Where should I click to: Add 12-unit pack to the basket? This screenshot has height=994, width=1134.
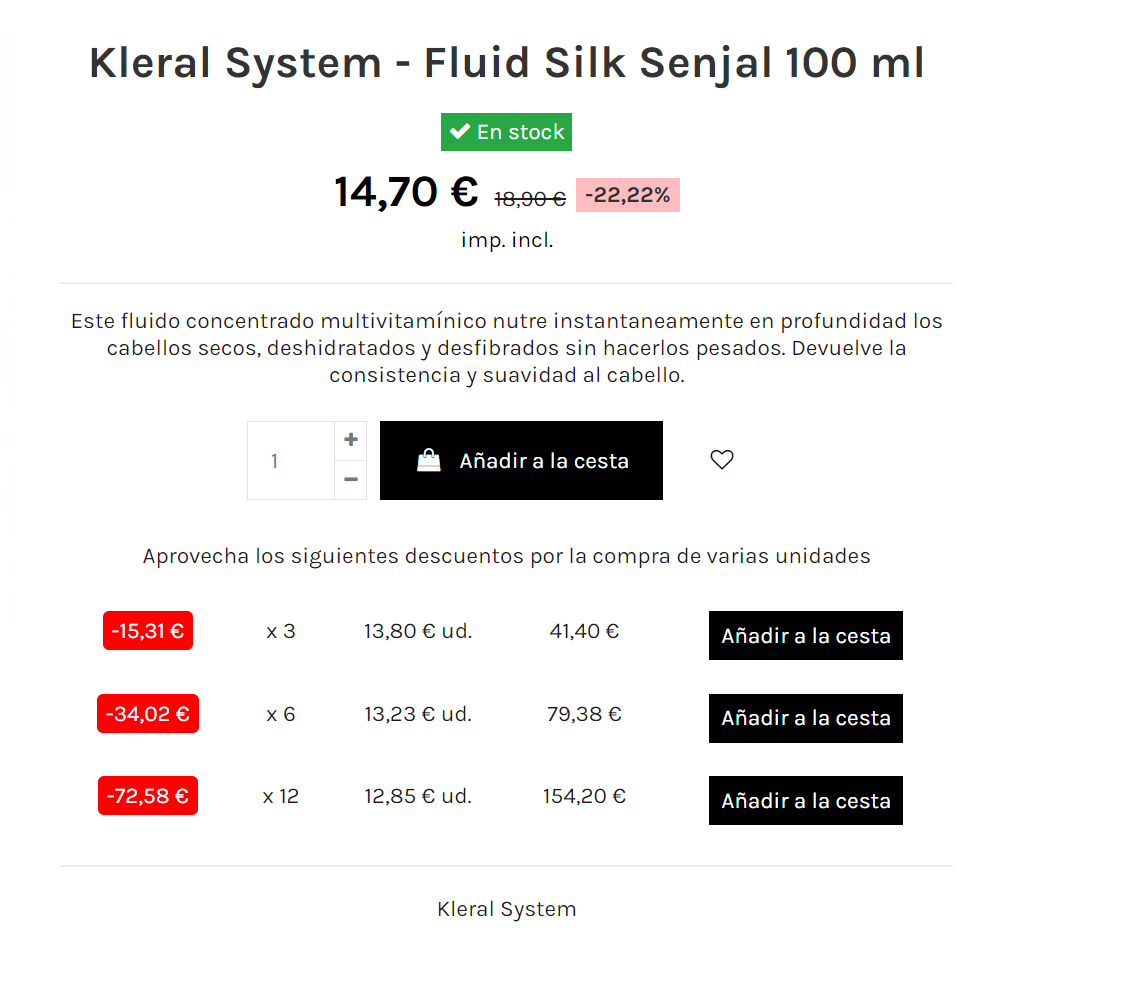coord(805,801)
